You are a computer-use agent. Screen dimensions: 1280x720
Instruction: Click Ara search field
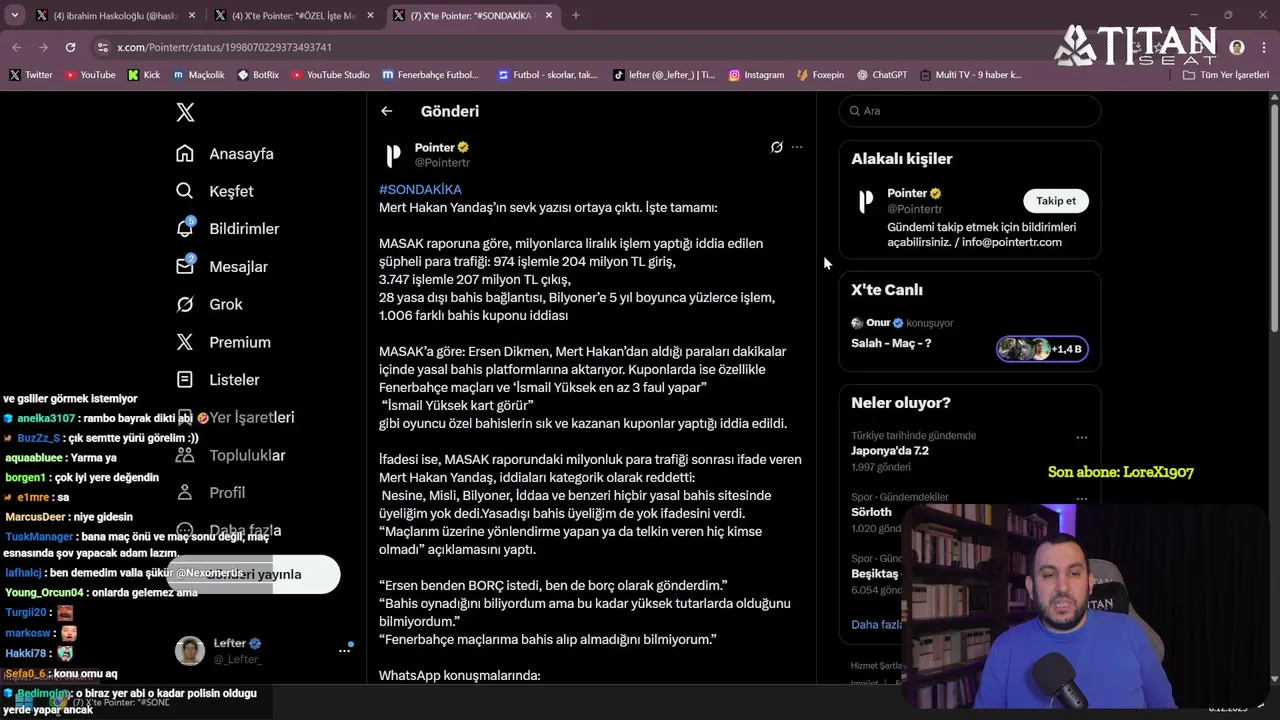(x=970, y=111)
